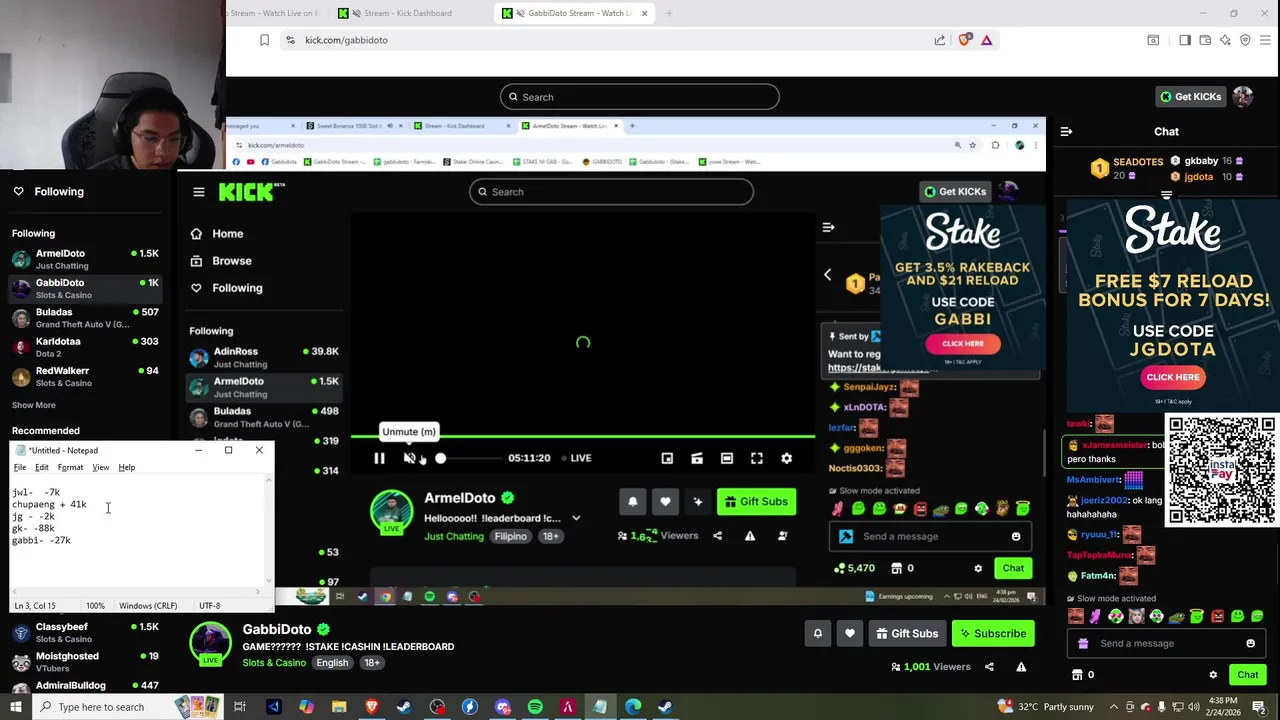Click Slots & Casino category link

click(274, 663)
